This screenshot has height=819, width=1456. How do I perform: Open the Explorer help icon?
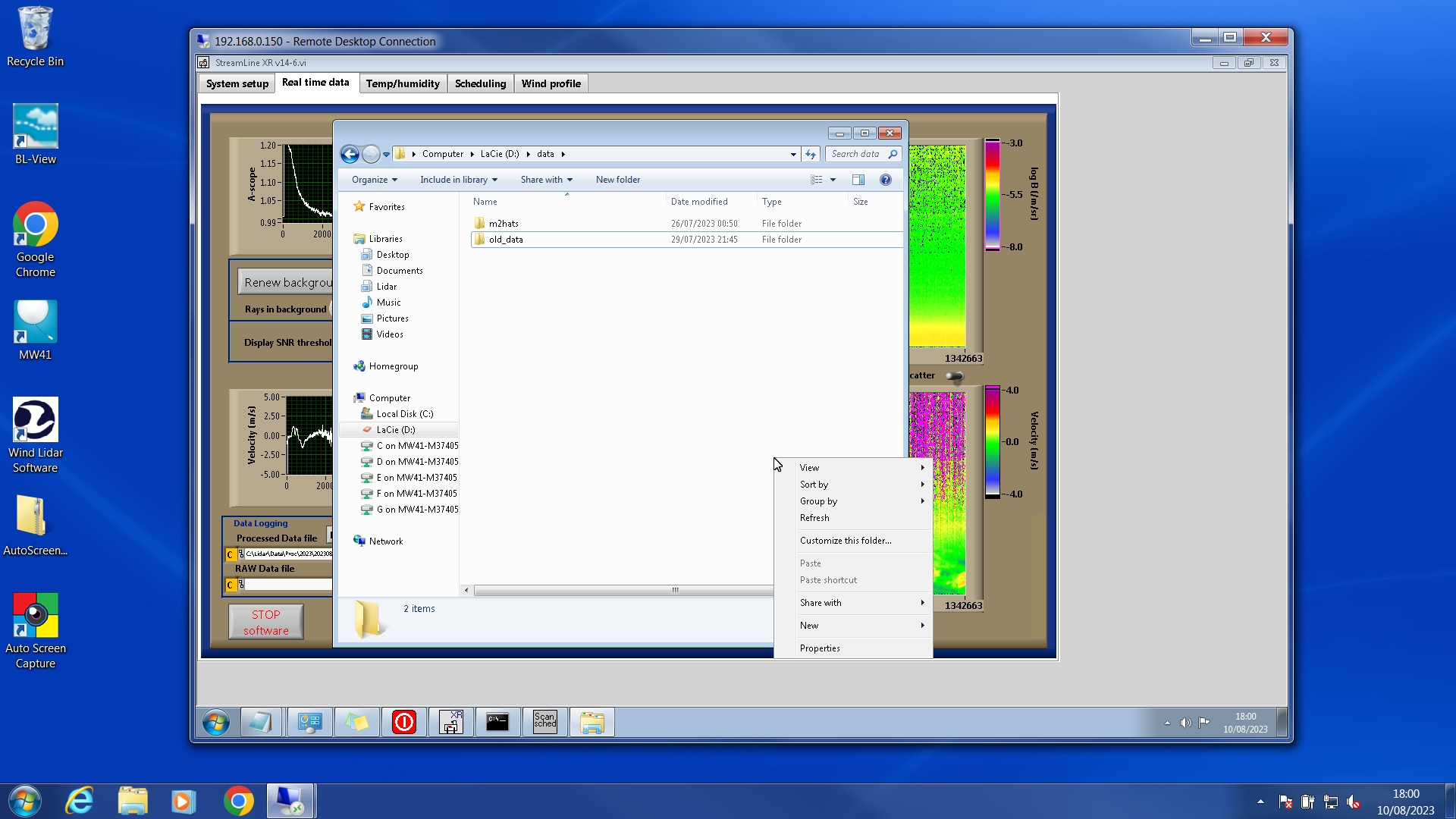pyautogui.click(x=885, y=180)
